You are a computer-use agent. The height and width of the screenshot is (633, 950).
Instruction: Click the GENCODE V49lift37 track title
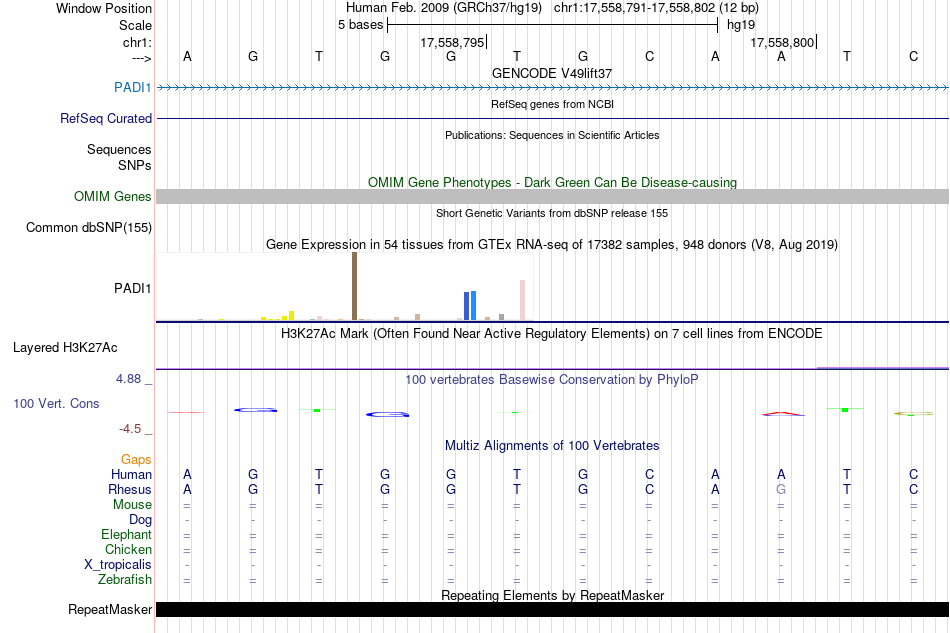point(552,73)
